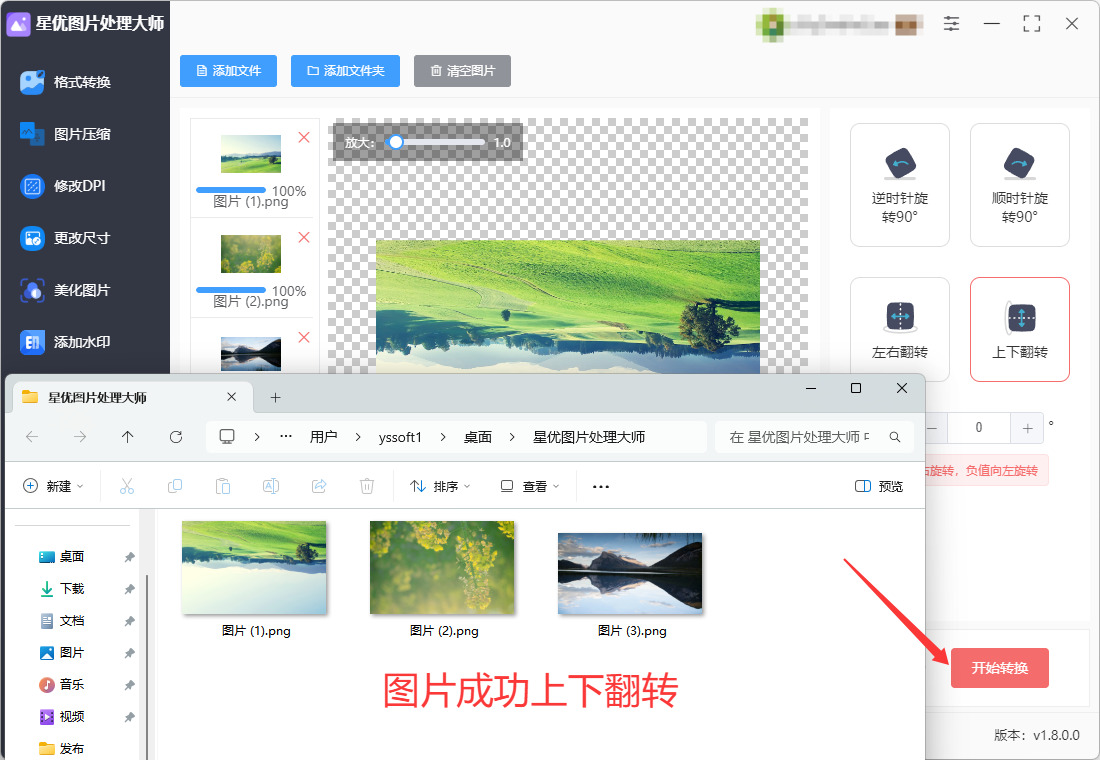The height and width of the screenshot is (760, 1100).
Task: Rotate image counterclockwise 90° (逆时针旋转90°)
Action: click(x=899, y=185)
